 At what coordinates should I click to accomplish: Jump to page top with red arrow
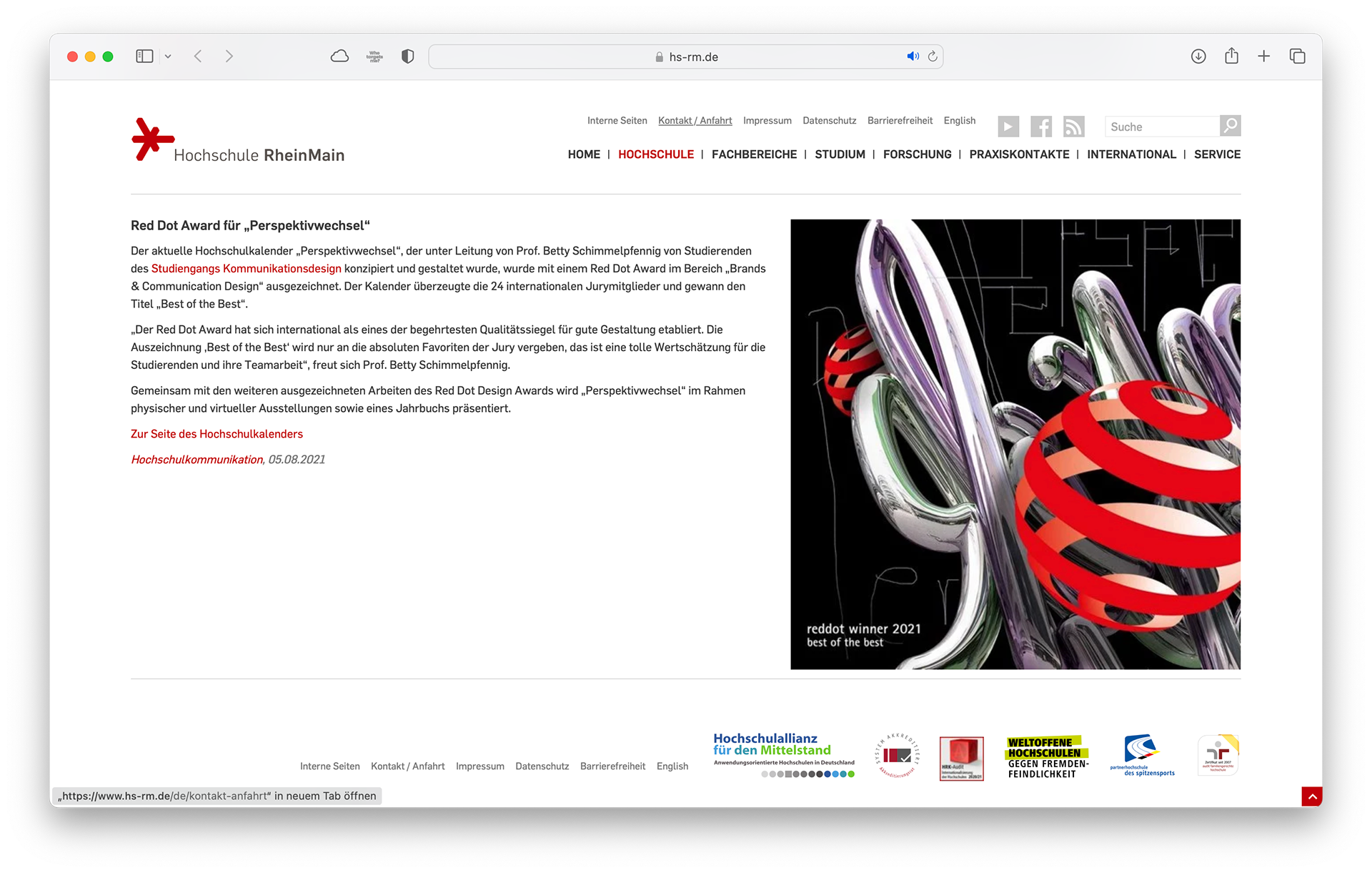tap(1311, 796)
